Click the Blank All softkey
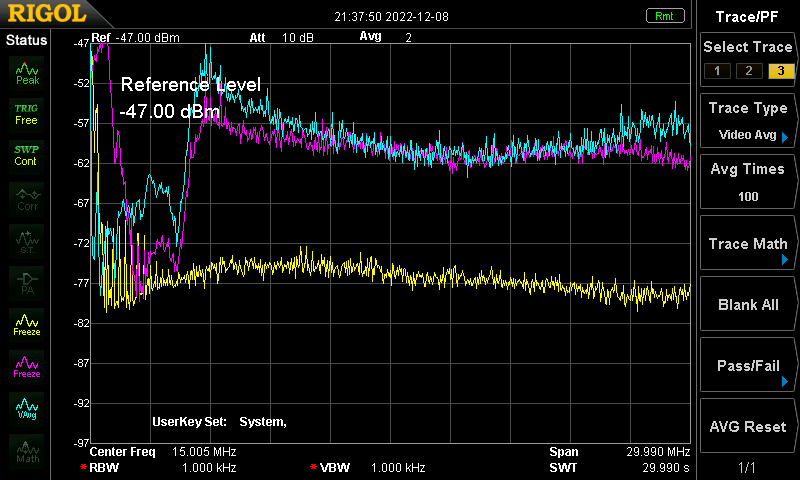The image size is (800, 480). [x=748, y=304]
